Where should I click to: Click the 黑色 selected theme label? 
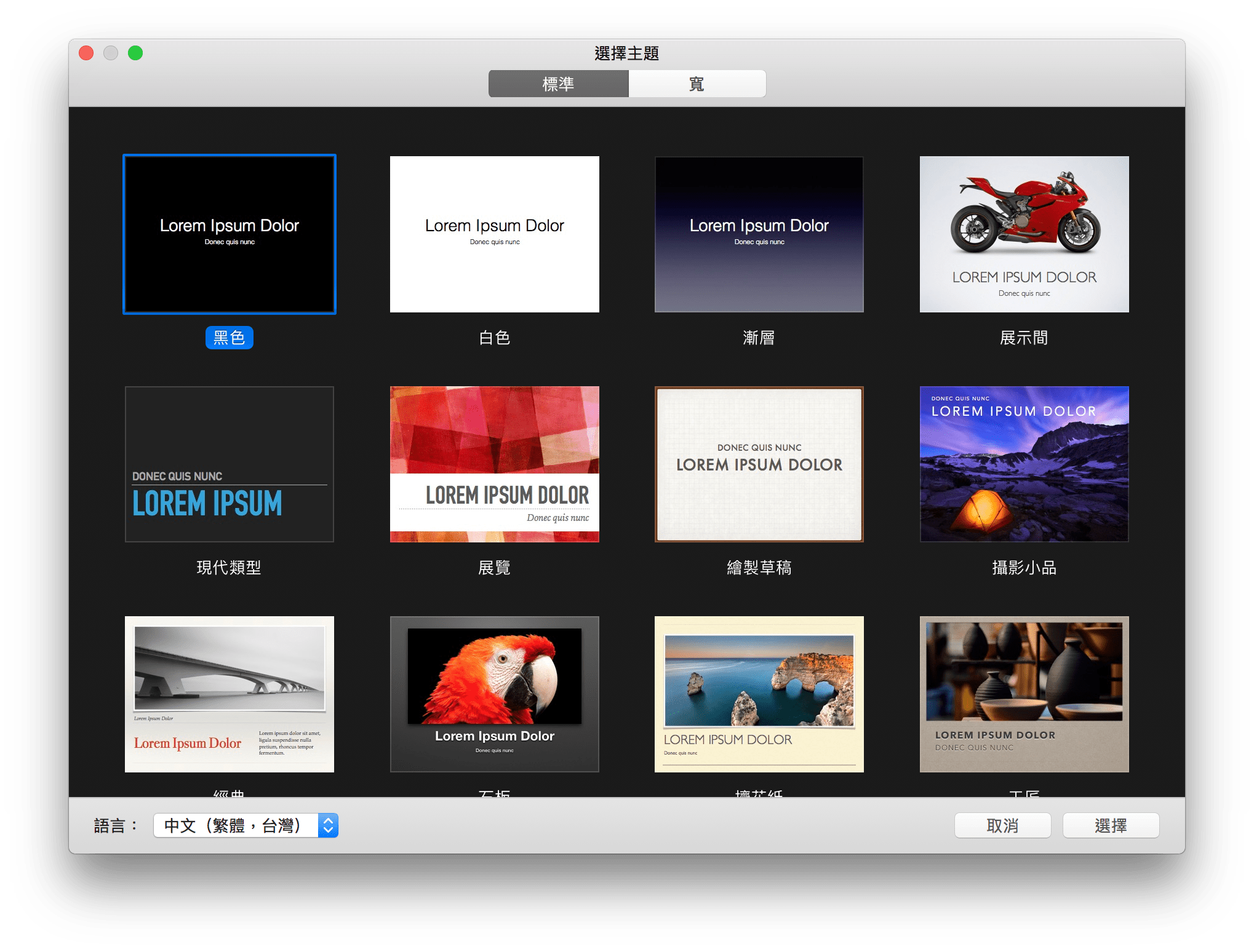pos(229,338)
